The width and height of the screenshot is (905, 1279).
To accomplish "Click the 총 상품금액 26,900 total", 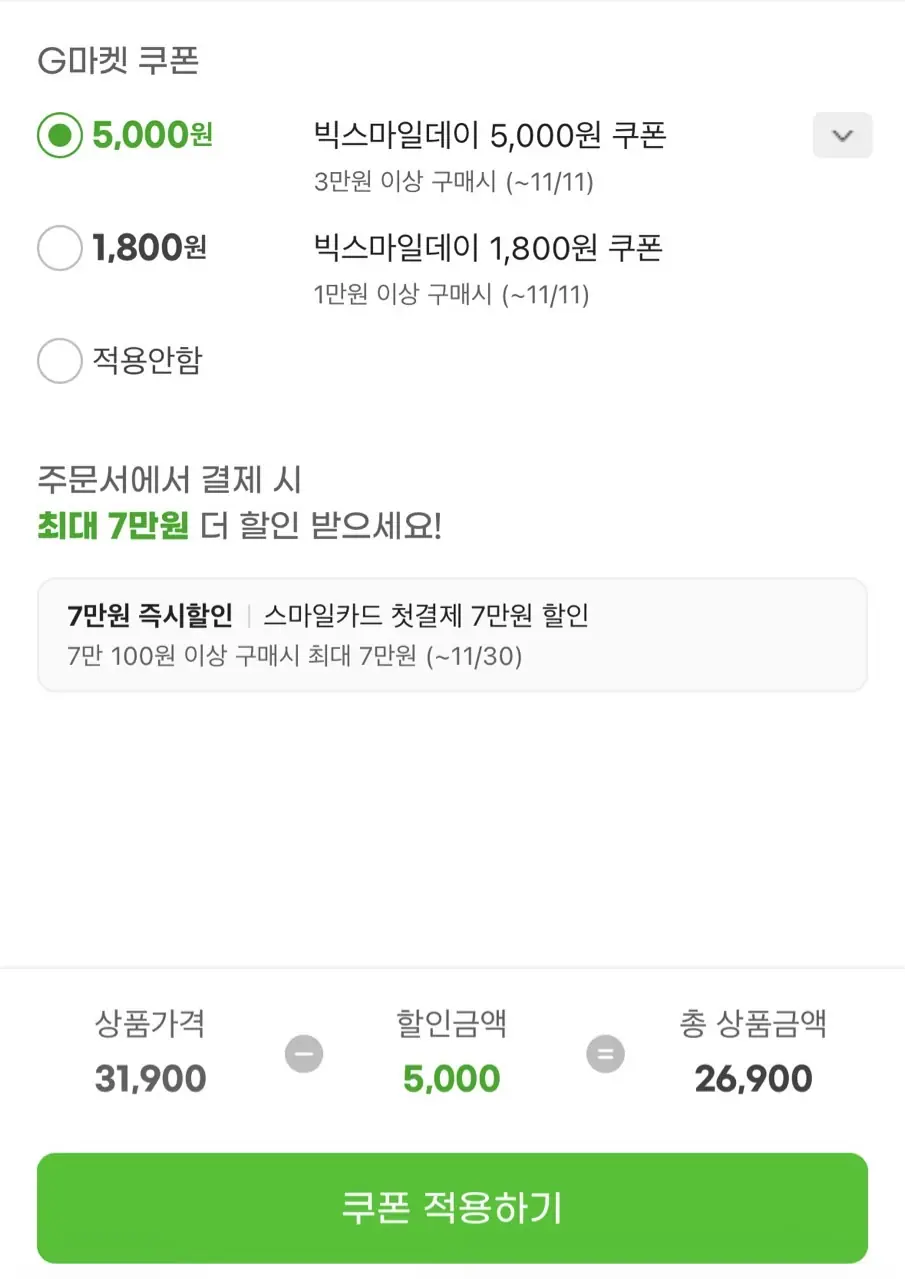I will point(753,1079).
